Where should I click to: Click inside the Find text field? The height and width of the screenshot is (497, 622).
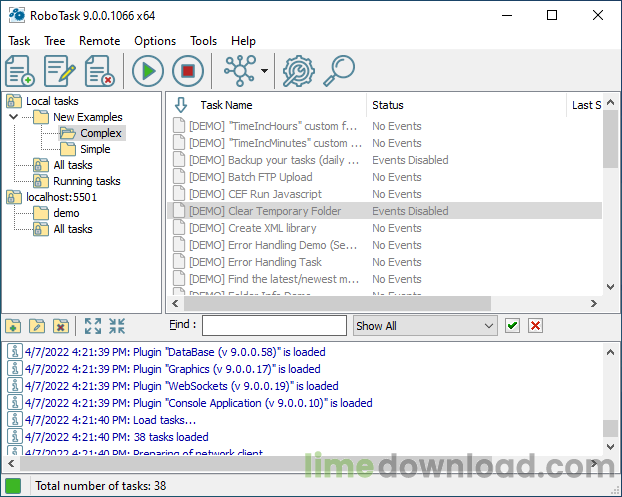point(274,326)
